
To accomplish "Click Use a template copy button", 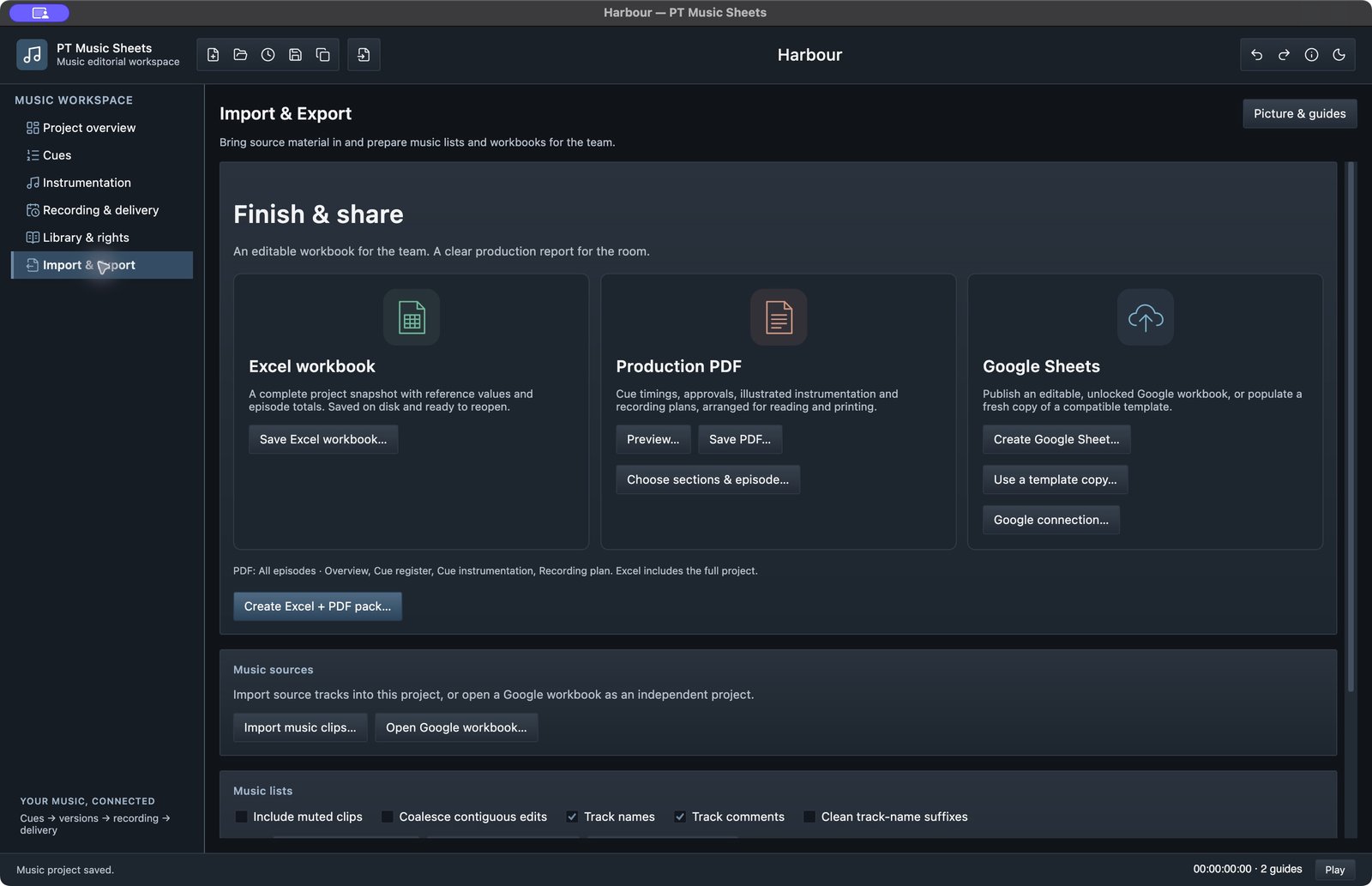I will (x=1056, y=479).
